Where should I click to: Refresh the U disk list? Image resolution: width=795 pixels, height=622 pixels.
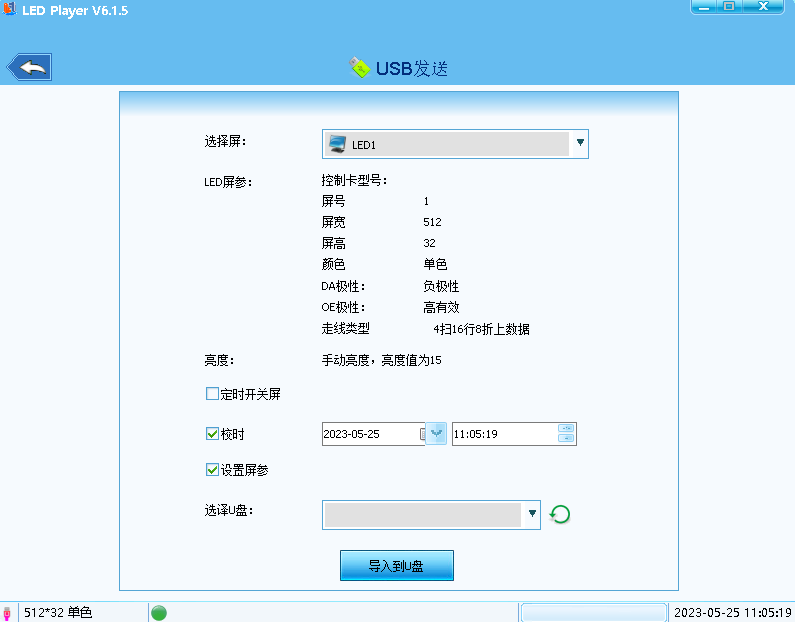coord(561,515)
